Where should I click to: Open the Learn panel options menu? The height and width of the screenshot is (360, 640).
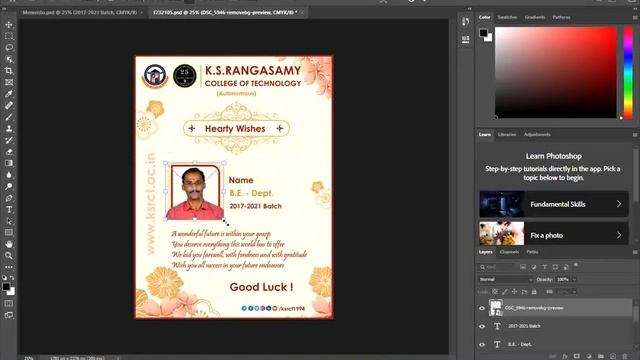click(x=635, y=135)
